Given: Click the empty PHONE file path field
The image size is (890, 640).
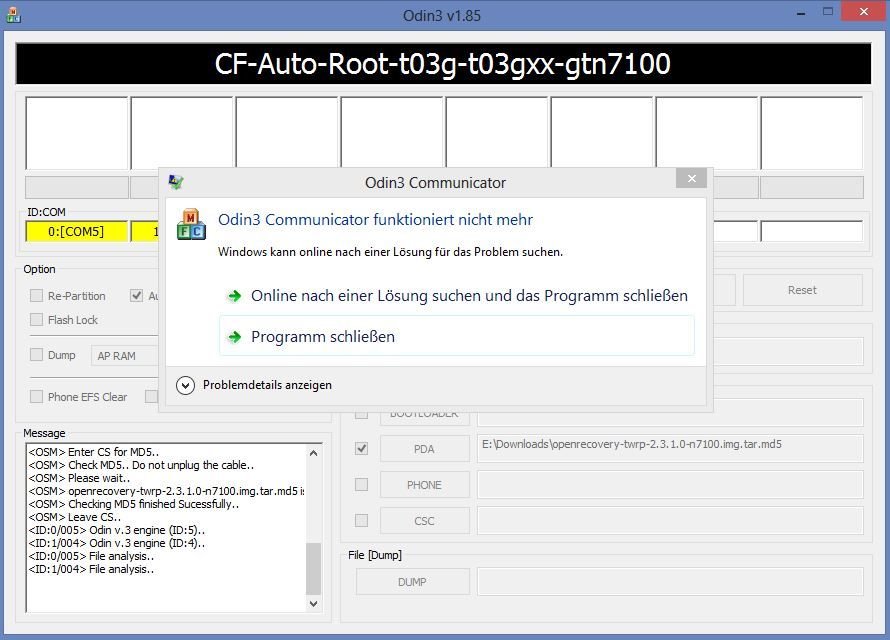Looking at the screenshot, I should [x=670, y=485].
